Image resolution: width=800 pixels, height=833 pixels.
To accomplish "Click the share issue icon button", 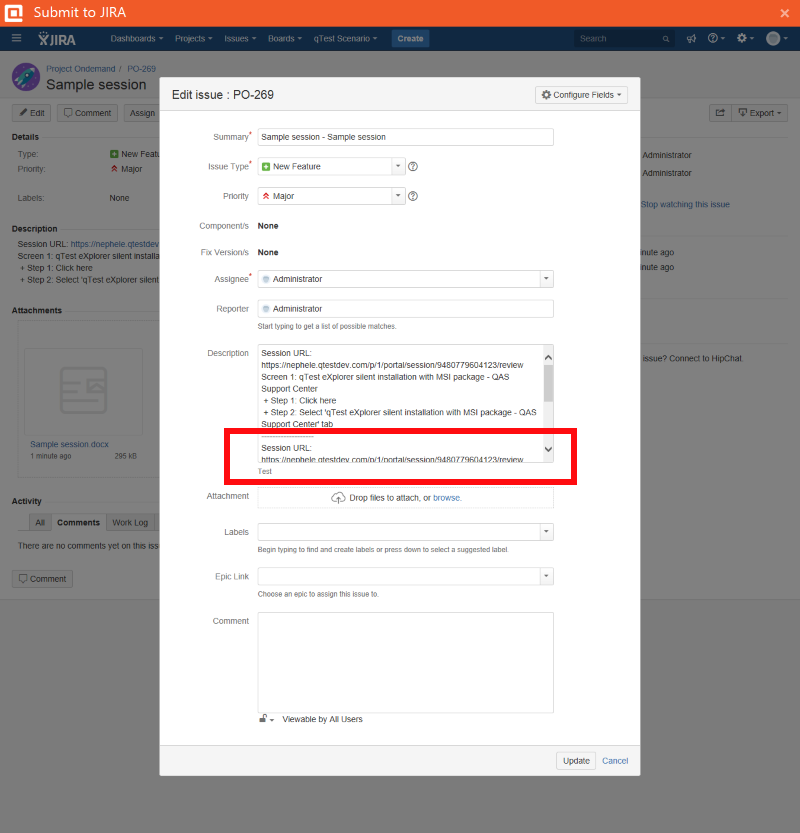I will click(x=720, y=113).
